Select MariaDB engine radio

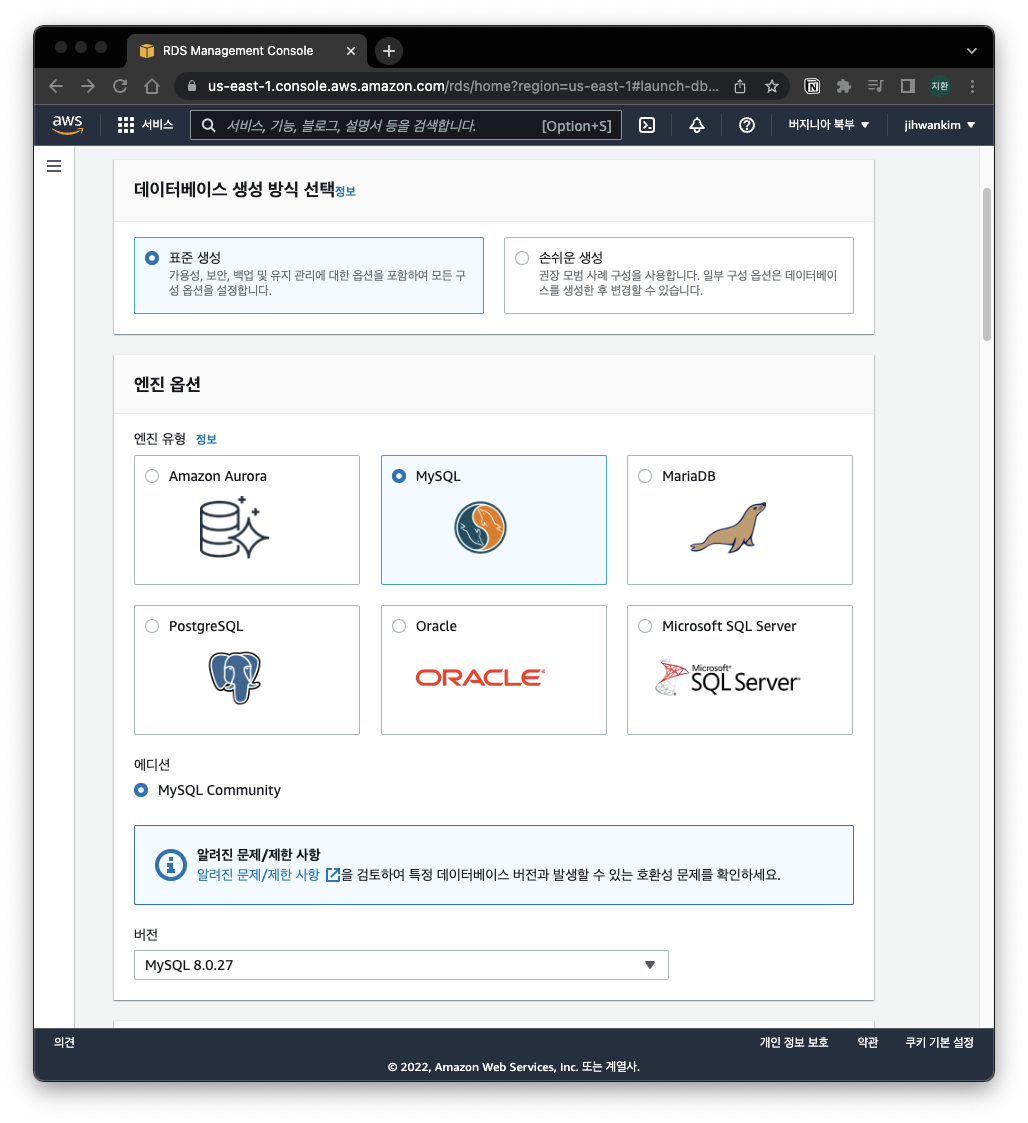(645, 476)
